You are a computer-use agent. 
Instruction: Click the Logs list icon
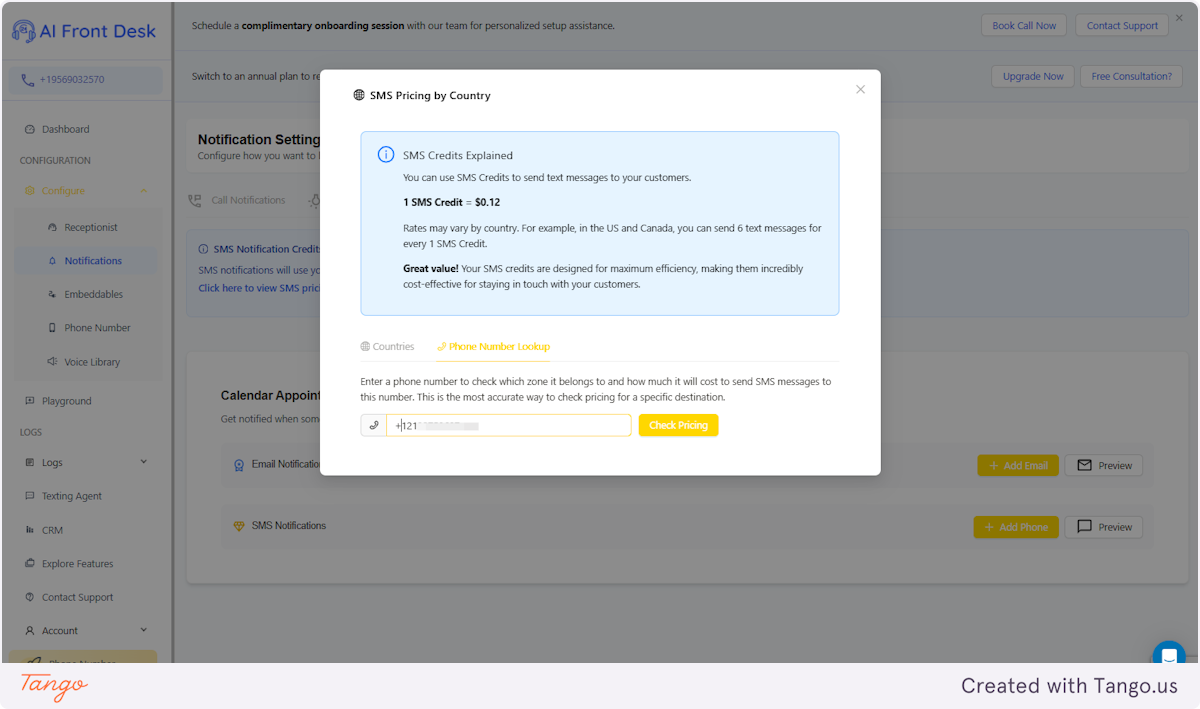(29, 462)
